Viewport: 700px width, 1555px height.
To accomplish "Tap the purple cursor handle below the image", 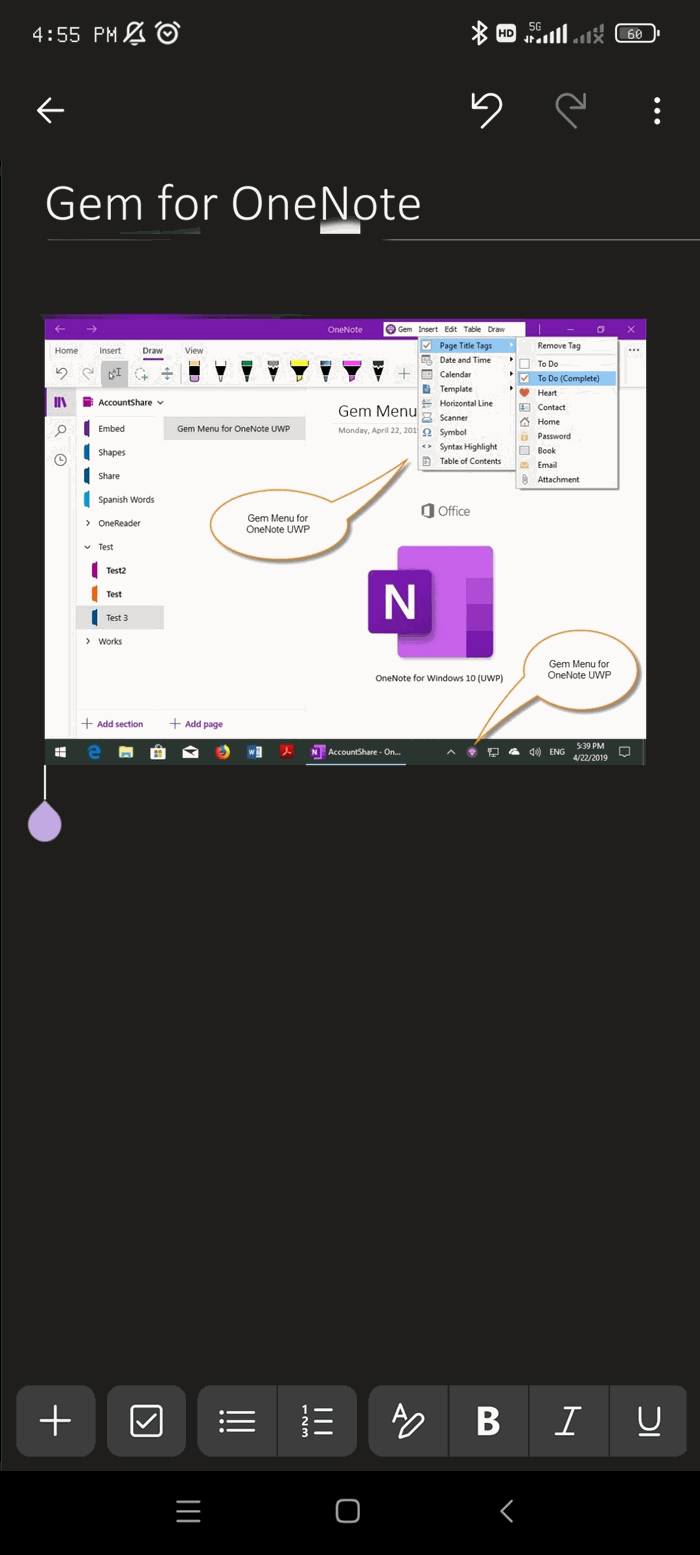I will [44, 820].
